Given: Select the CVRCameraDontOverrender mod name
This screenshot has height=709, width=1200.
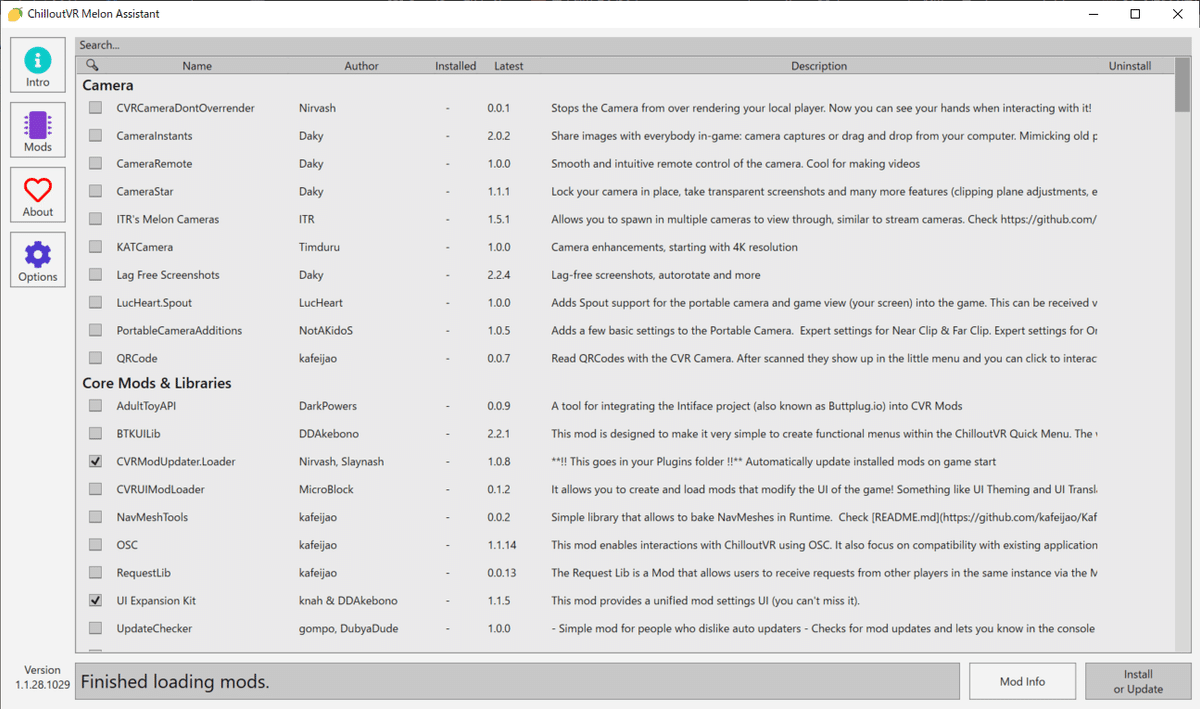Looking at the screenshot, I should pos(185,107).
